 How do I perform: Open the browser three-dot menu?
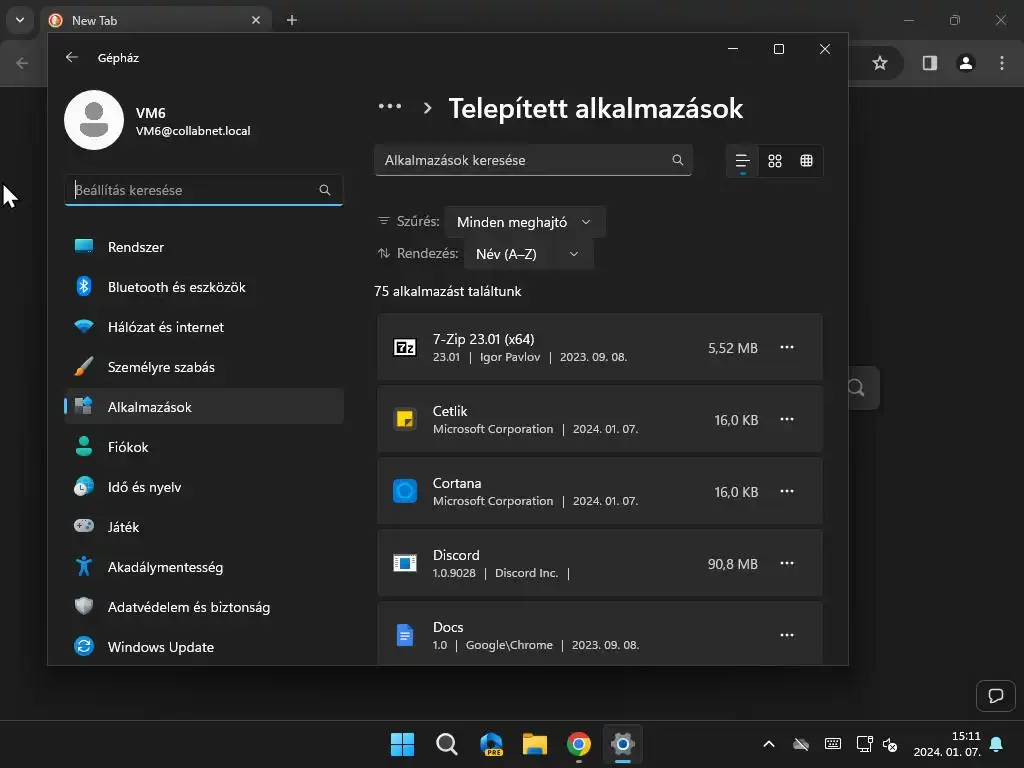pos(1002,63)
